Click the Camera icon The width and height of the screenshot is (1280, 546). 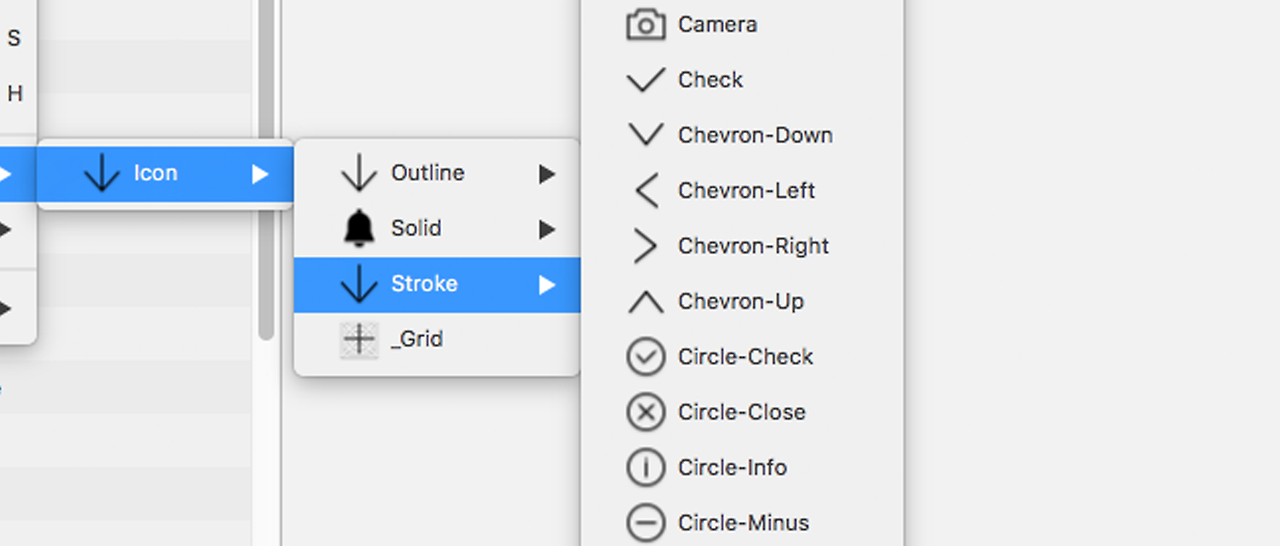coord(646,25)
